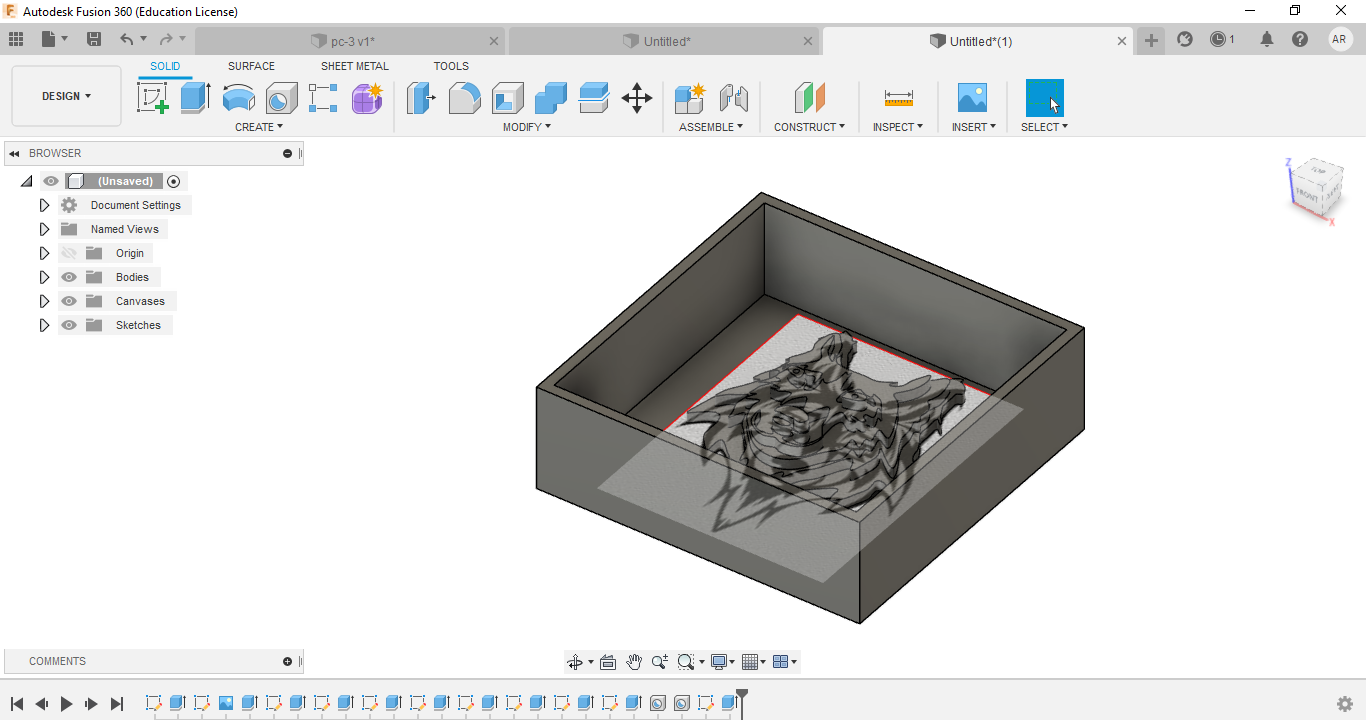Viewport: 1366px width, 720px height.
Task: Activate the Offset Face tool
Action: pos(593,98)
